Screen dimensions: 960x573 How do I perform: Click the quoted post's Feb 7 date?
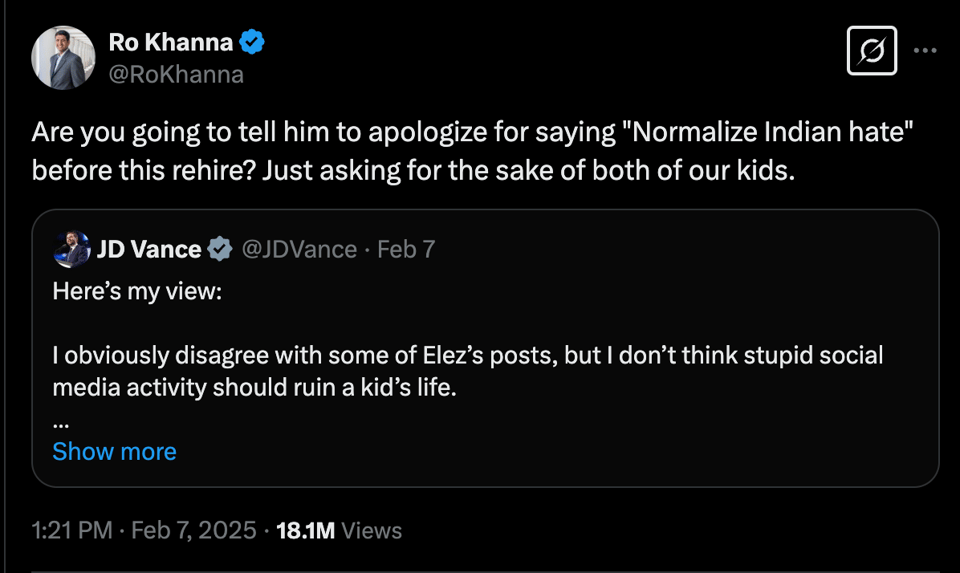(x=406, y=249)
